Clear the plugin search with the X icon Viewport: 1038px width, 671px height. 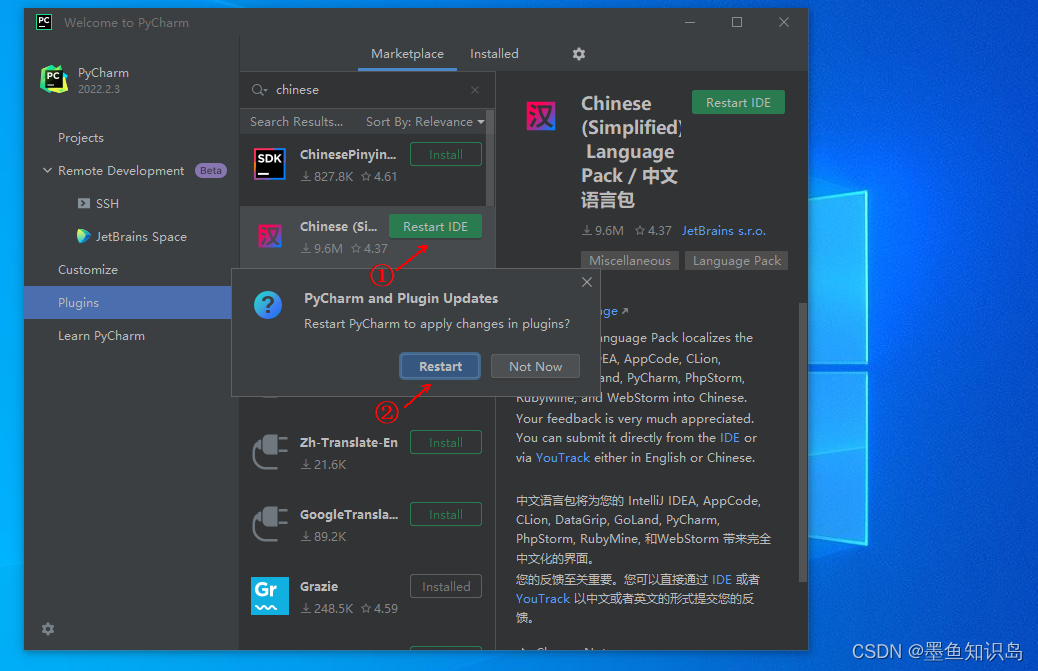(475, 90)
